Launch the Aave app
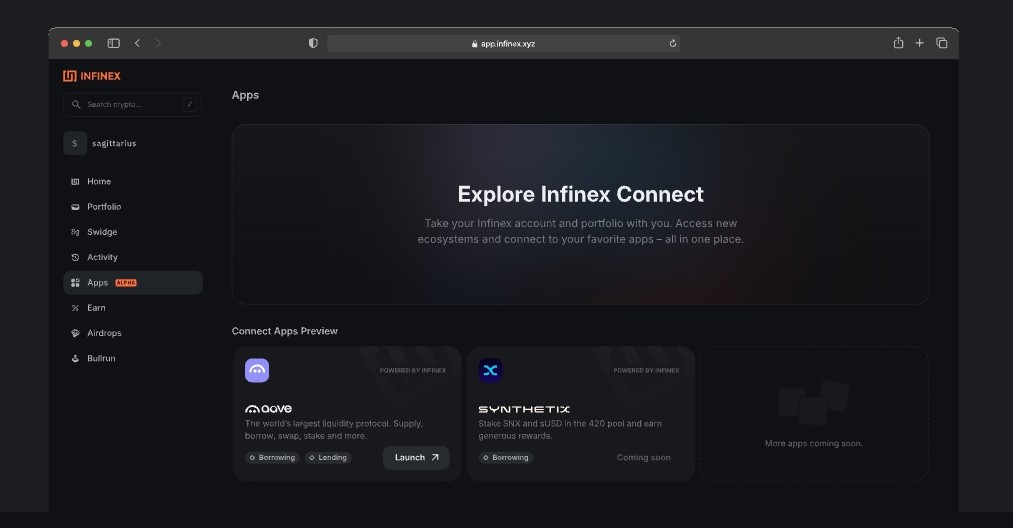 point(416,458)
